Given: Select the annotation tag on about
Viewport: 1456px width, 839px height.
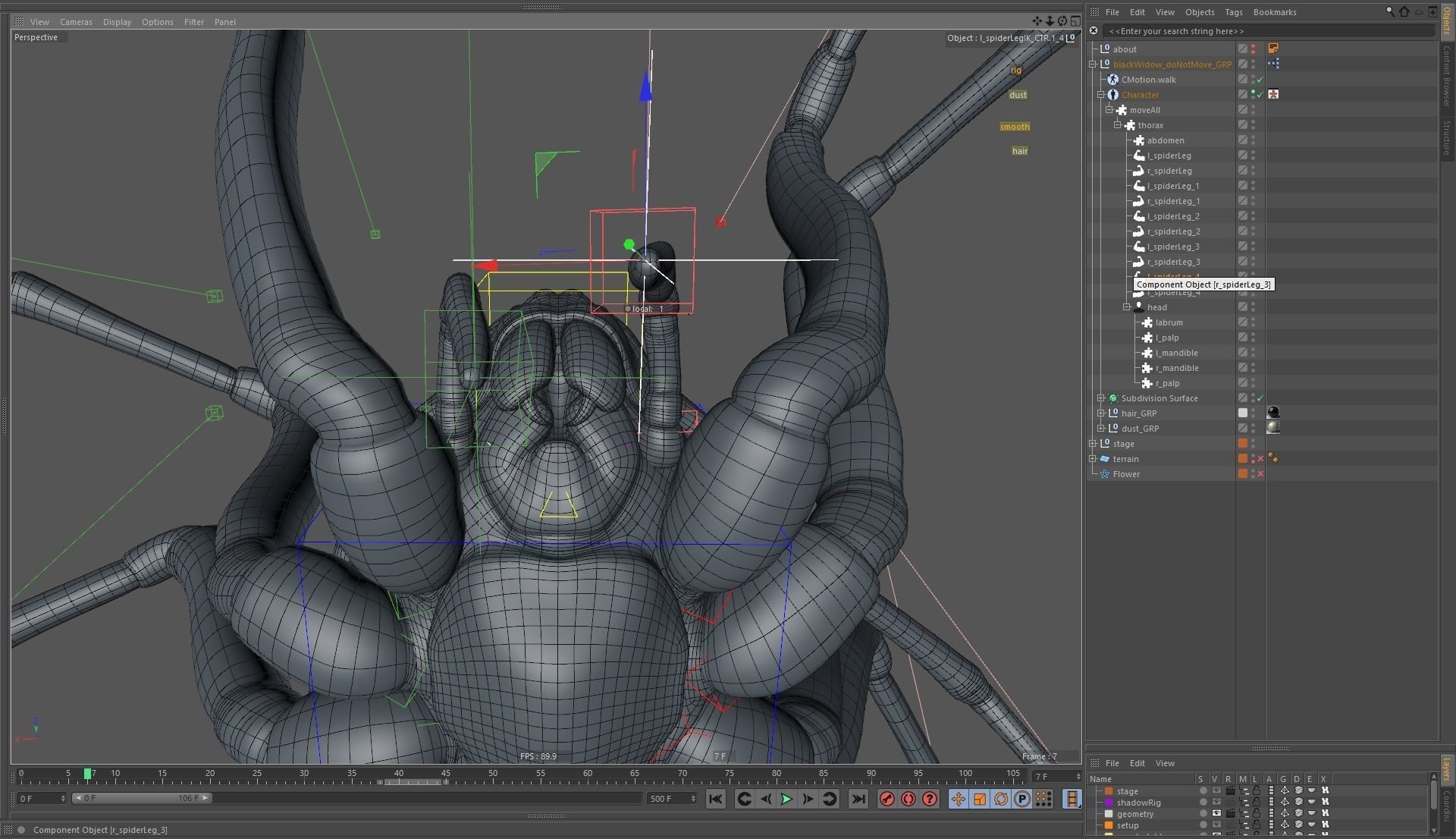Looking at the screenshot, I should [1273, 49].
